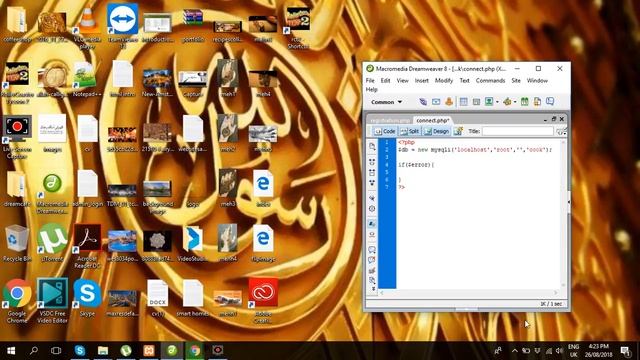The width and height of the screenshot is (640, 360).
Task: Click Collapse Full Tag coding toolbar icon
Action: [372, 162]
